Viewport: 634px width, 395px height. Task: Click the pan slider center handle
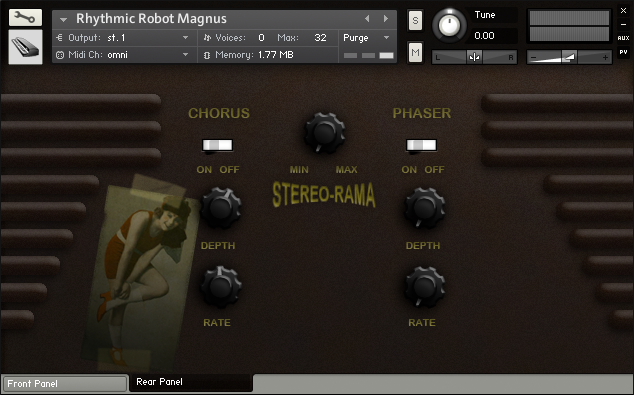pos(474,57)
